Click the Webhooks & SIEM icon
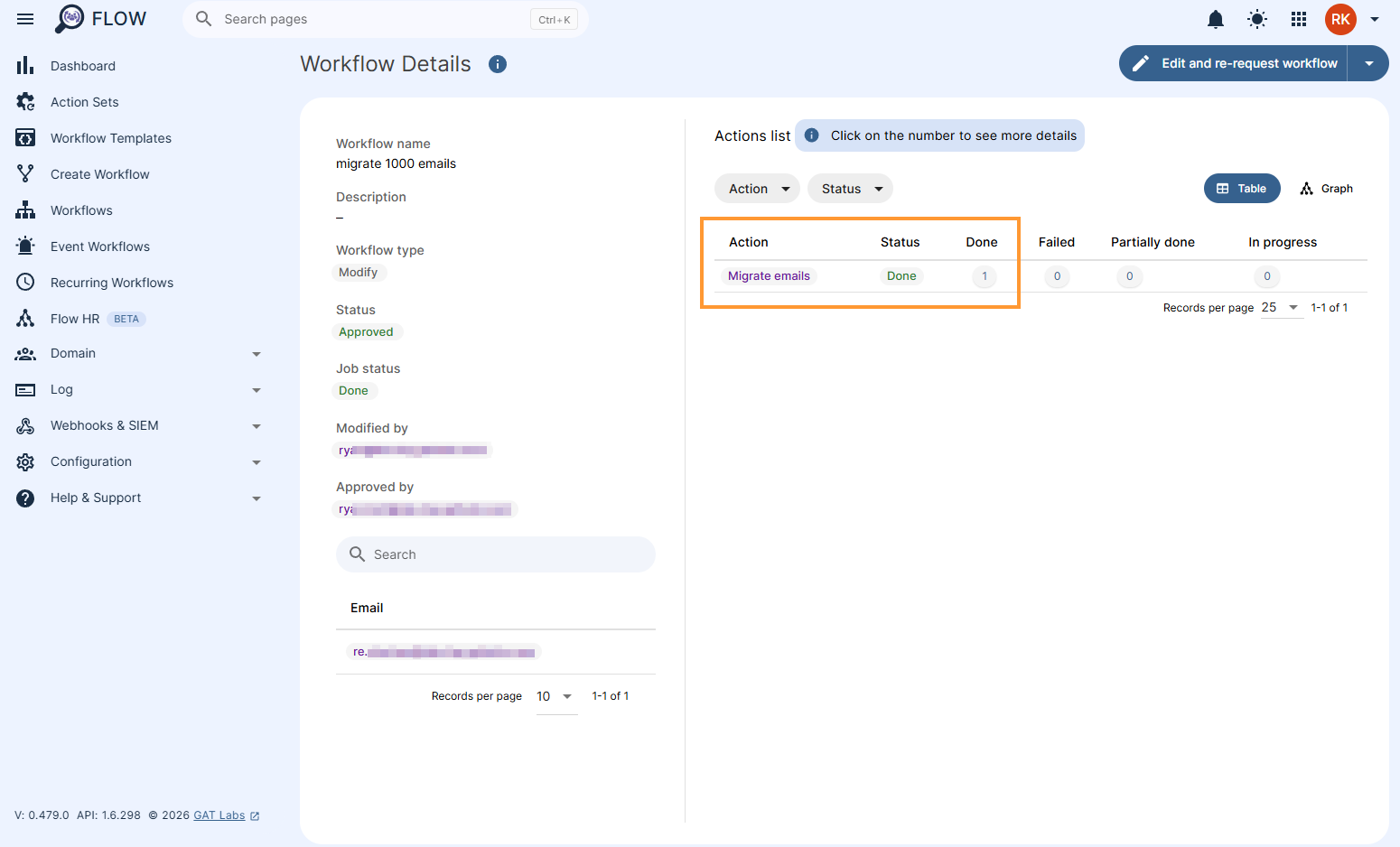Viewport: 1400px width, 847px height. pyautogui.click(x=25, y=426)
